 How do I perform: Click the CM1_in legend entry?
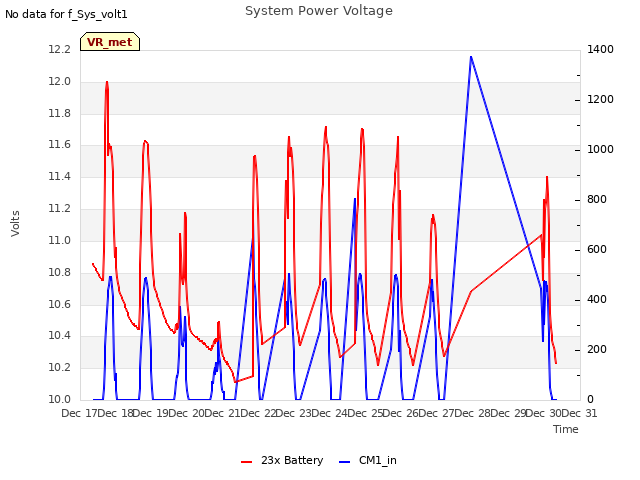[x=367, y=460]
